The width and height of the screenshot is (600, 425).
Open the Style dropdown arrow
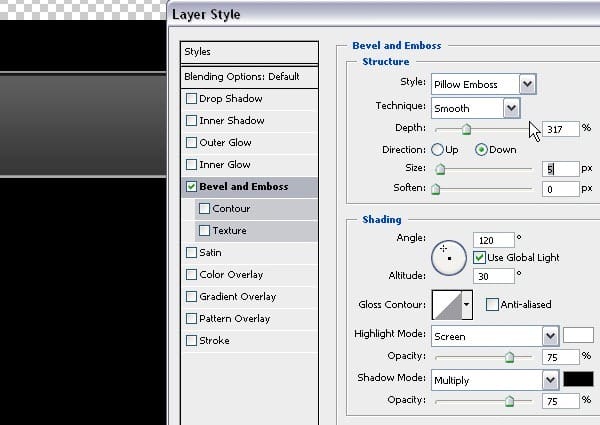pos(527,84)
